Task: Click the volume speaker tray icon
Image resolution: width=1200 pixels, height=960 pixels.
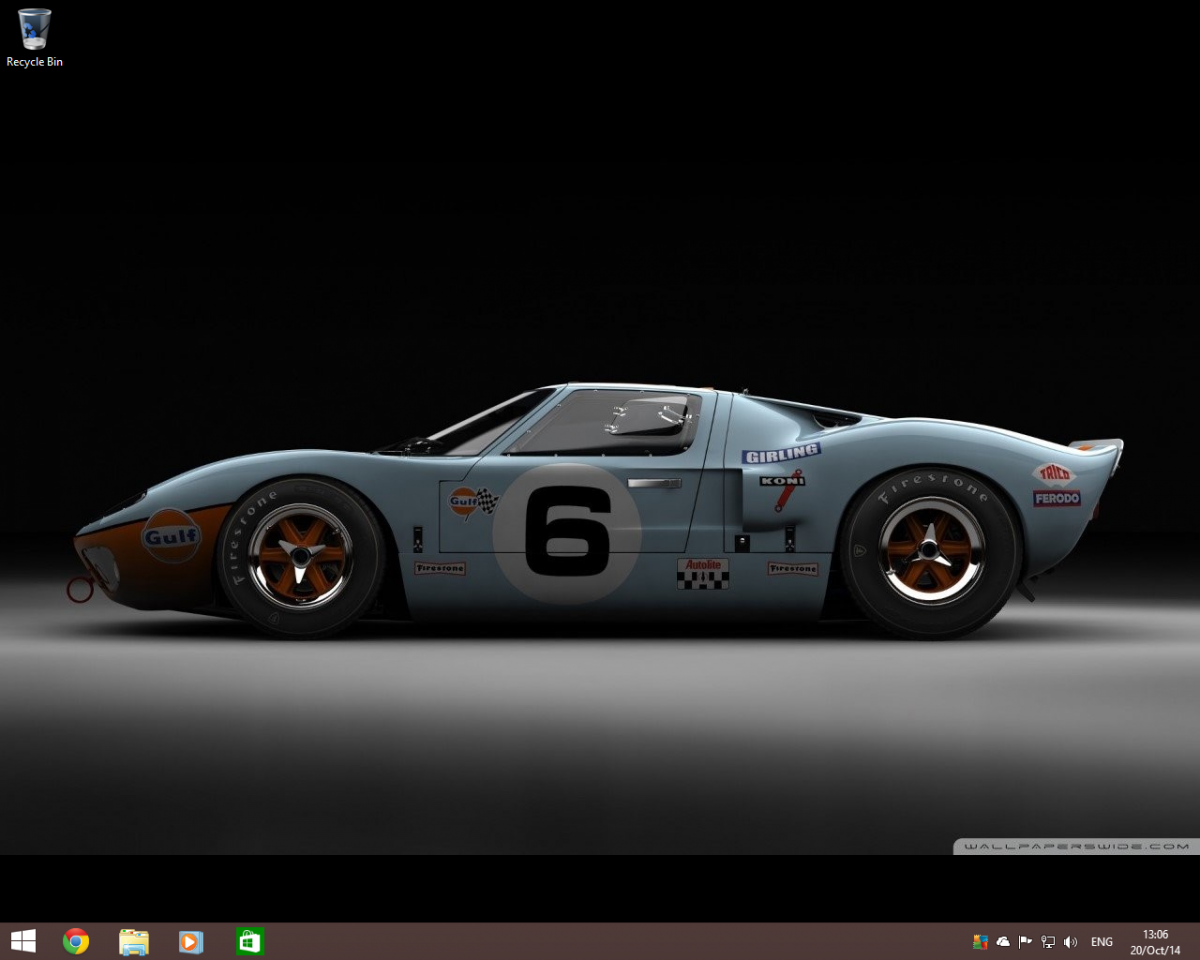Action: pos(1070,941)
